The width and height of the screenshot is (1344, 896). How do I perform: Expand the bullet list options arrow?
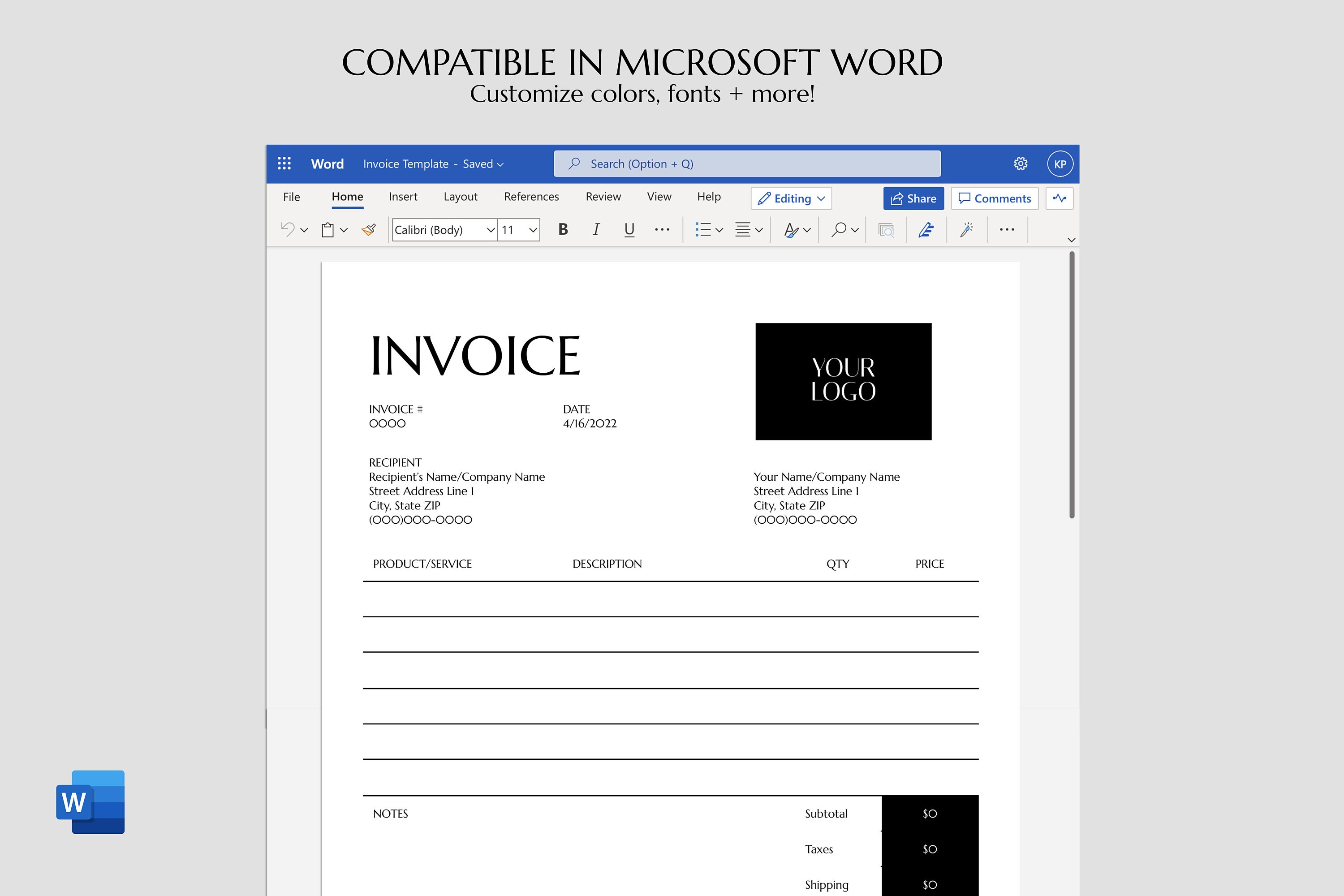[719, 230]
